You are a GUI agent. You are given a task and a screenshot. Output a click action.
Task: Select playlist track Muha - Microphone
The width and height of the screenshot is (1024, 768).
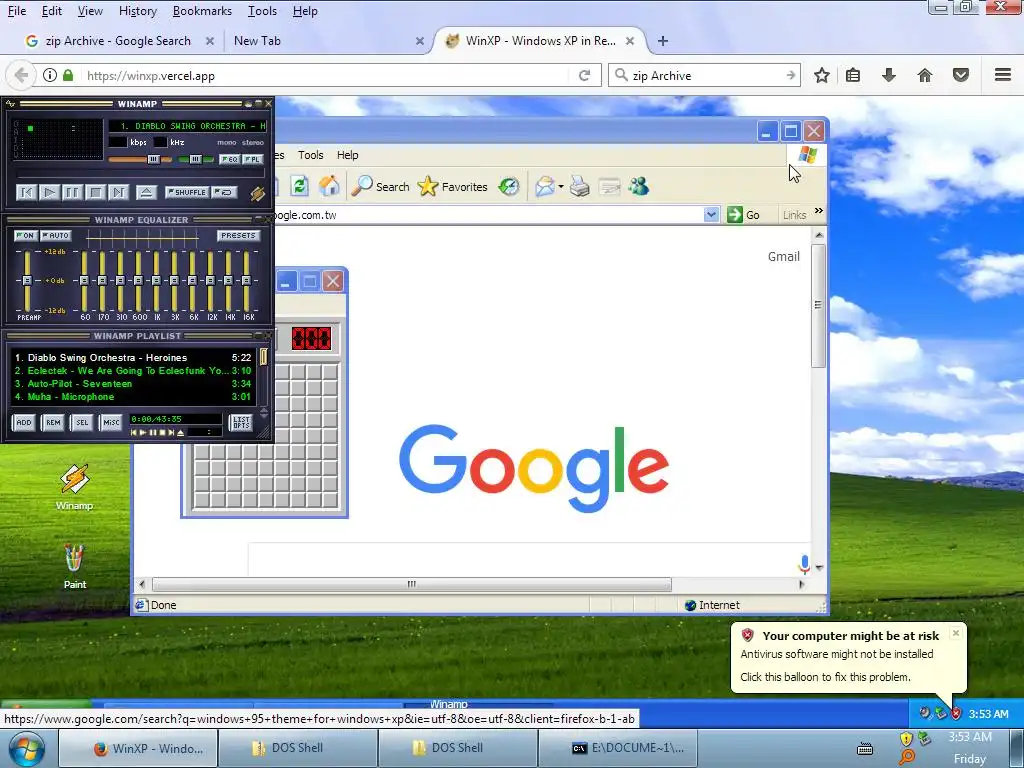click(133, 396)
